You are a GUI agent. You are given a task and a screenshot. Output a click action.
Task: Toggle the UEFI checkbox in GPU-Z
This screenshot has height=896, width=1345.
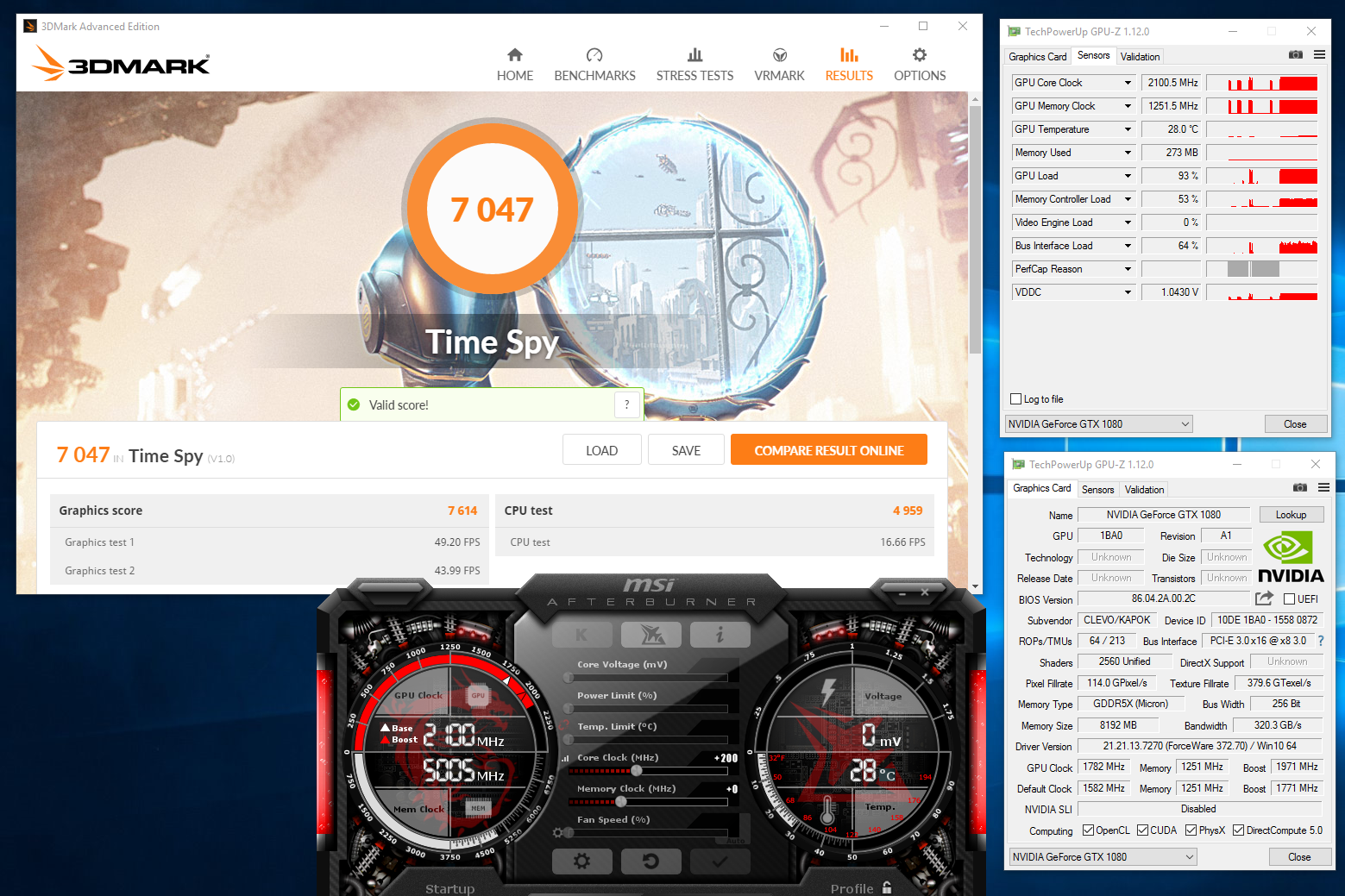pyautogui.click(x=1289, y=599)
